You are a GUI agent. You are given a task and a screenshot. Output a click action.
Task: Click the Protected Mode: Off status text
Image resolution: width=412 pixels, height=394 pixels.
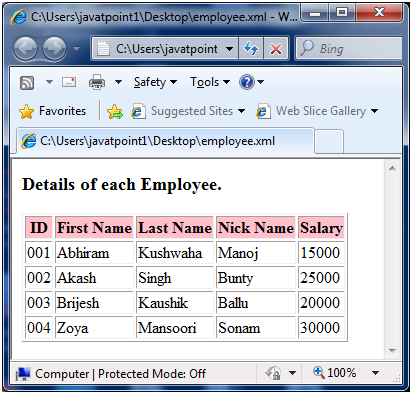click(152, 374)
